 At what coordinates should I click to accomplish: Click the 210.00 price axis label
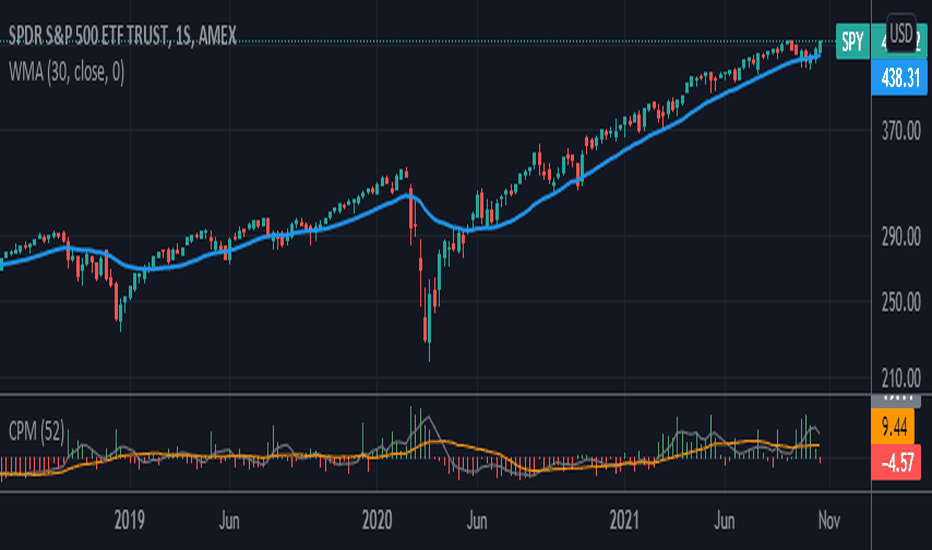[900, 378]
